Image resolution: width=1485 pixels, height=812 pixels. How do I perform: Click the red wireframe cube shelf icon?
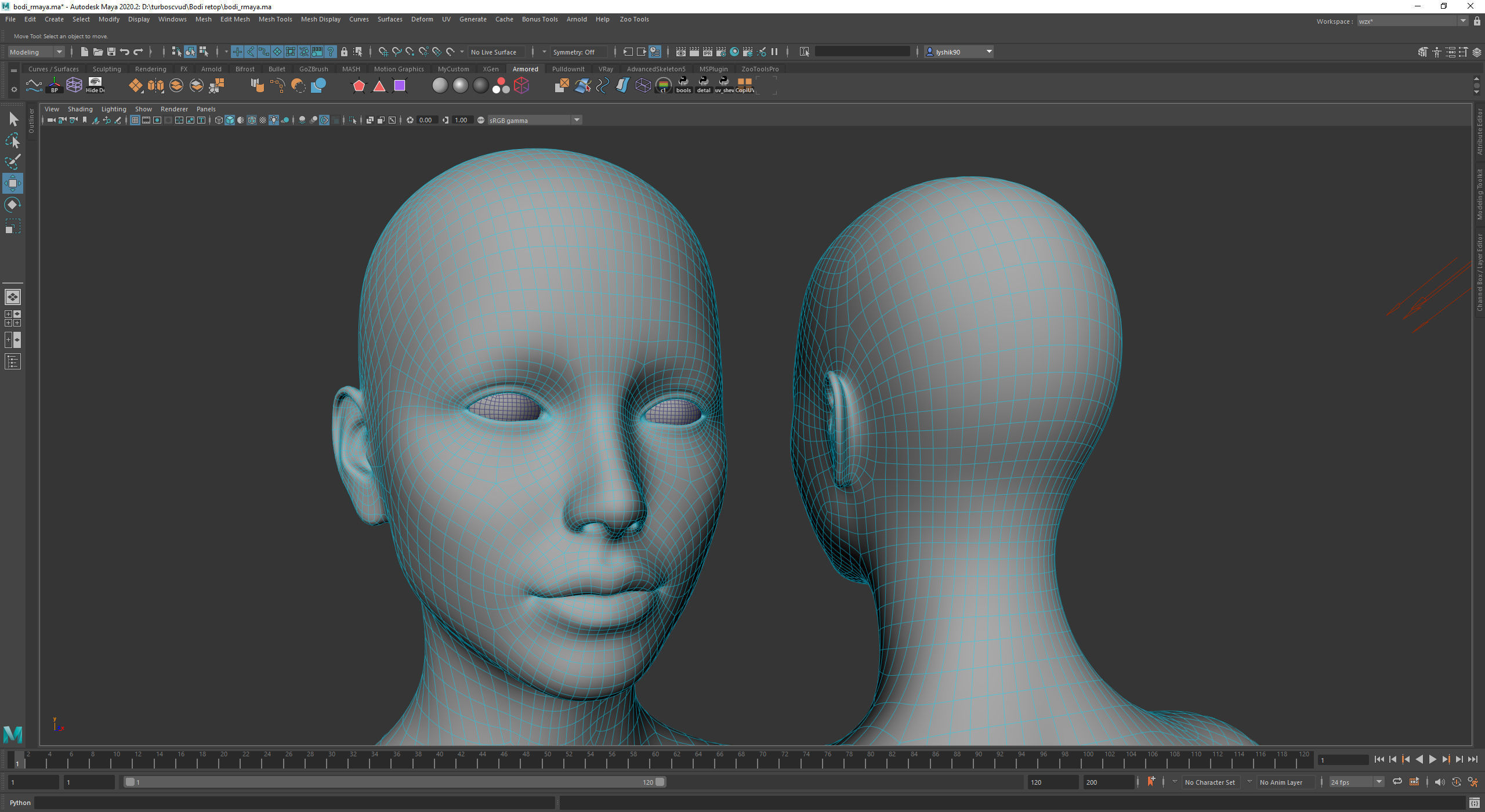(521, 86)
